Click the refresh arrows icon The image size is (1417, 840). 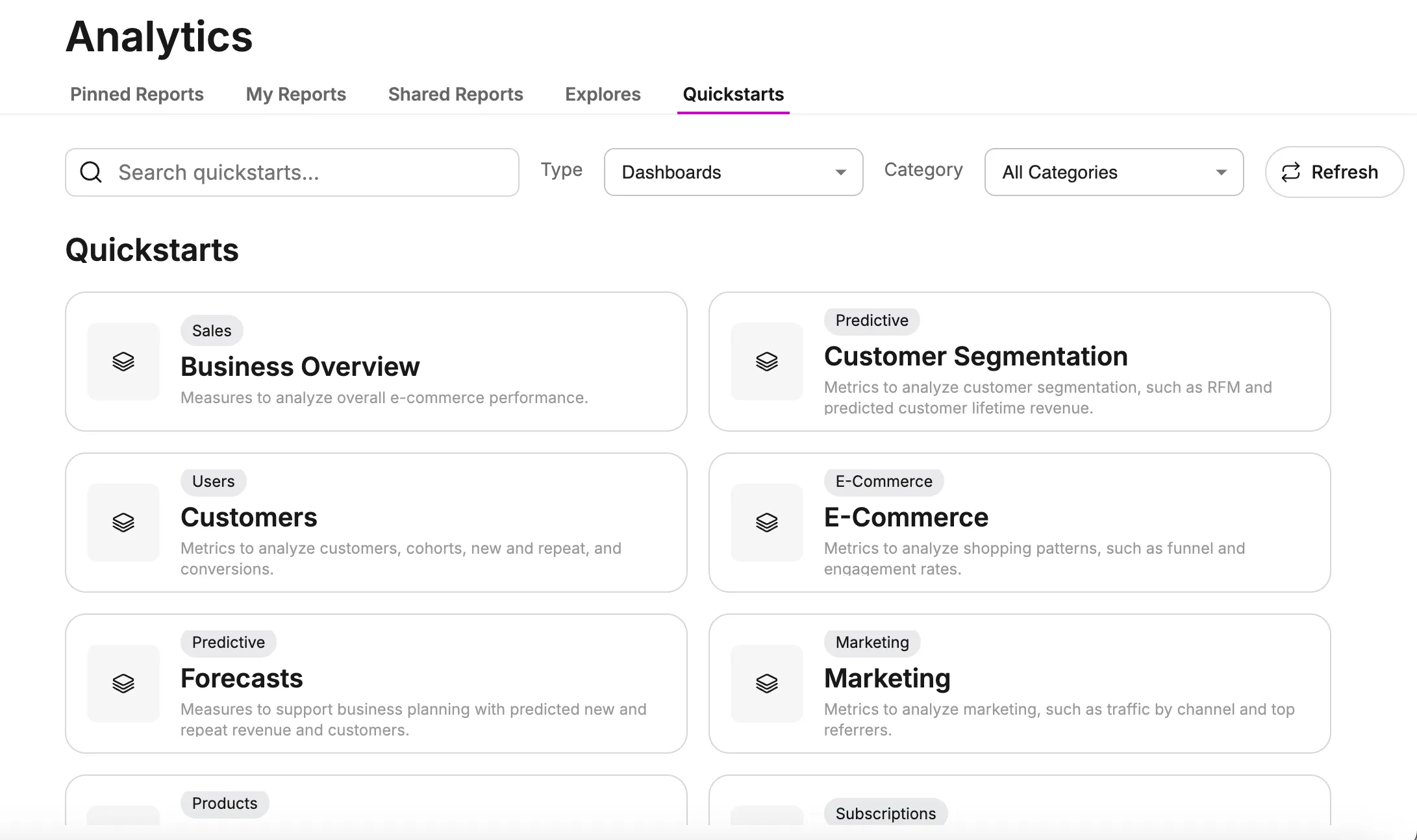1290,172
